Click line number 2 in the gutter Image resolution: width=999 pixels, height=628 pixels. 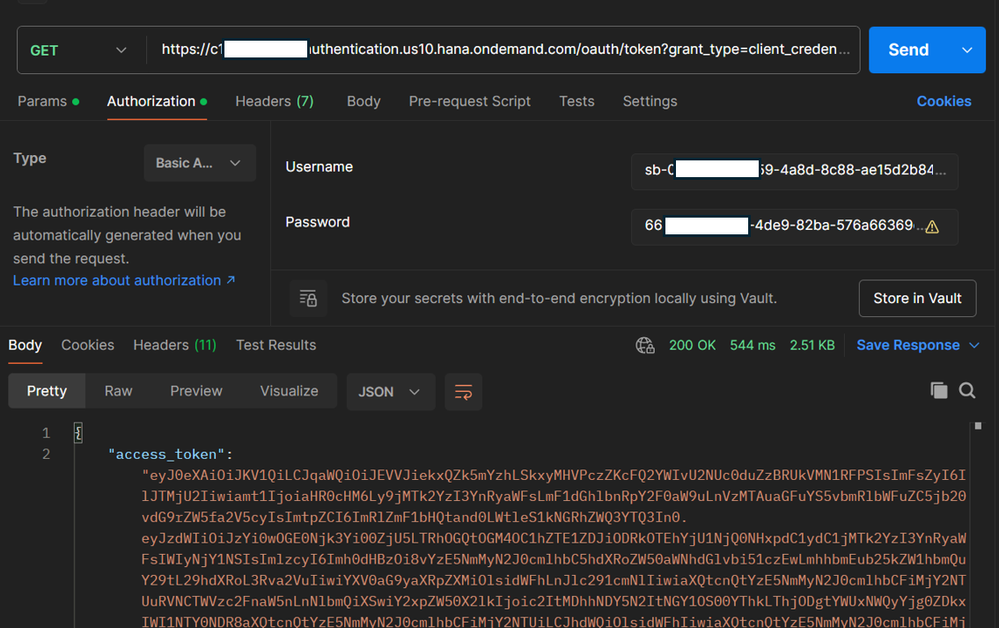click(46, 454)
